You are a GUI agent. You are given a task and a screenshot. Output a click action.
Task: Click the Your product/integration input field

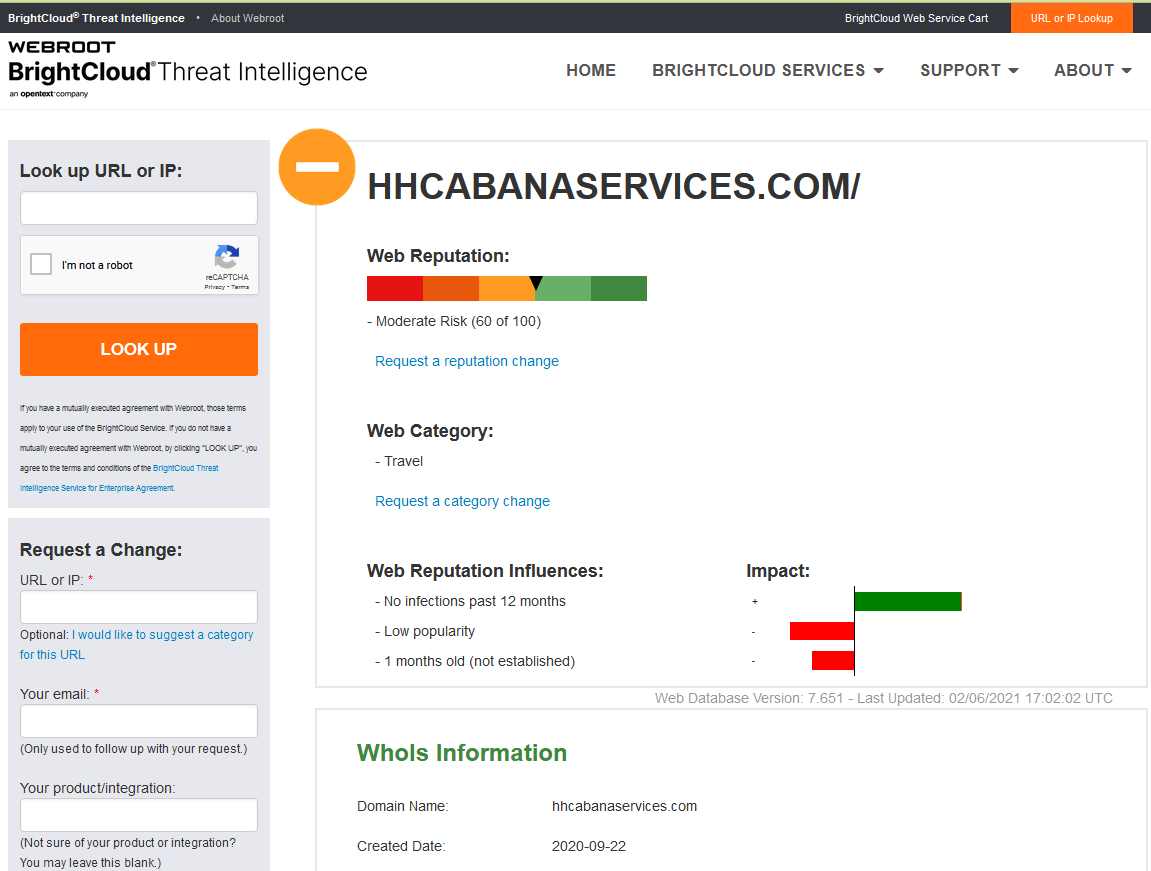139,815
